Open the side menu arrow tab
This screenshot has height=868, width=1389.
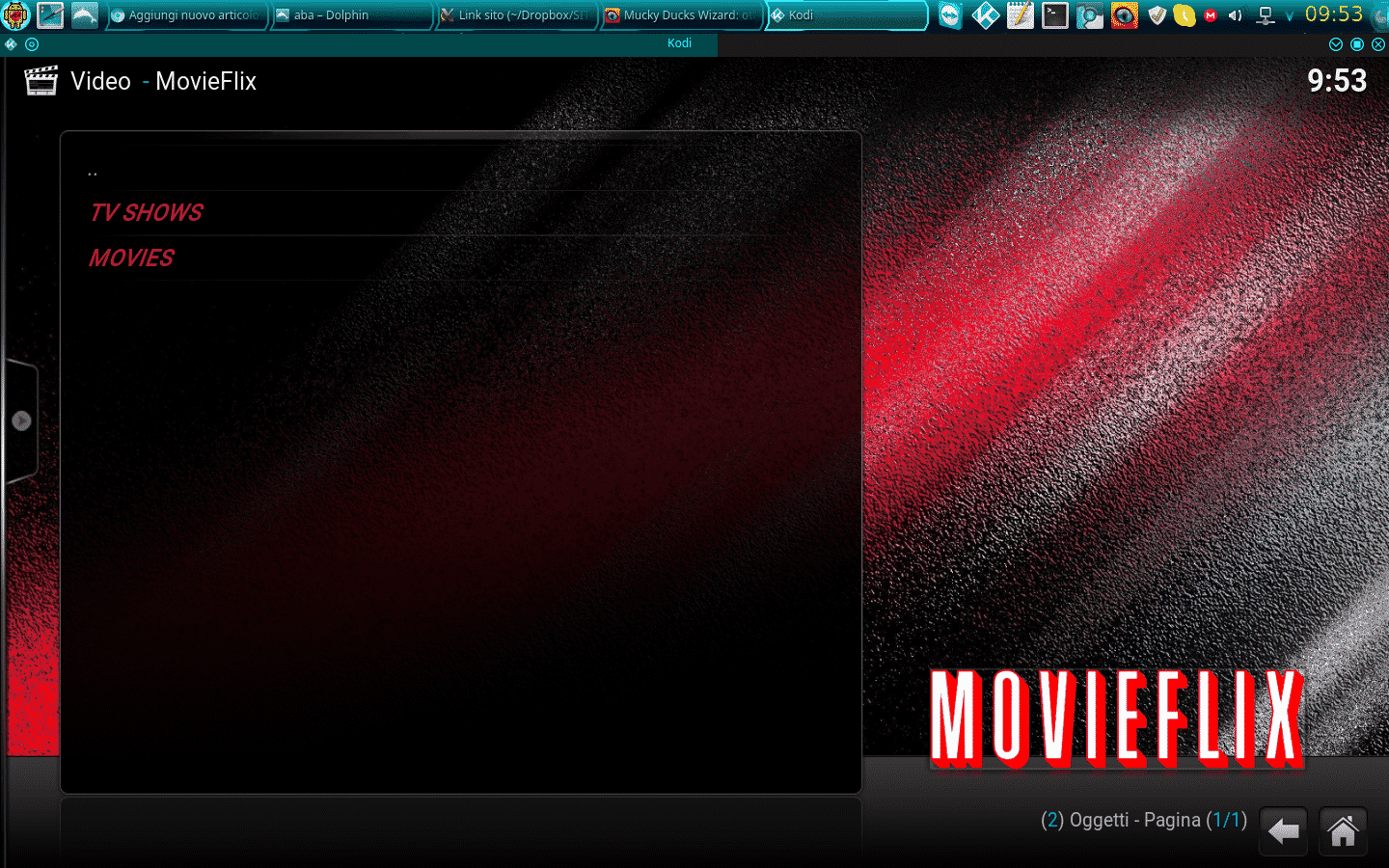click(20, 420)
